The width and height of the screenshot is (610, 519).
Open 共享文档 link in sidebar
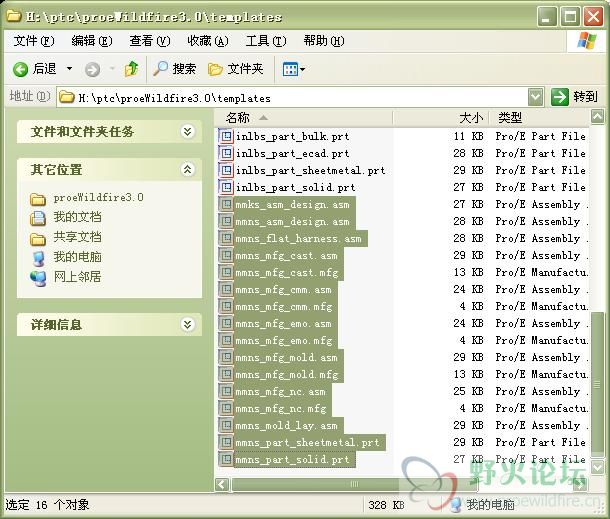pos(77,237)
